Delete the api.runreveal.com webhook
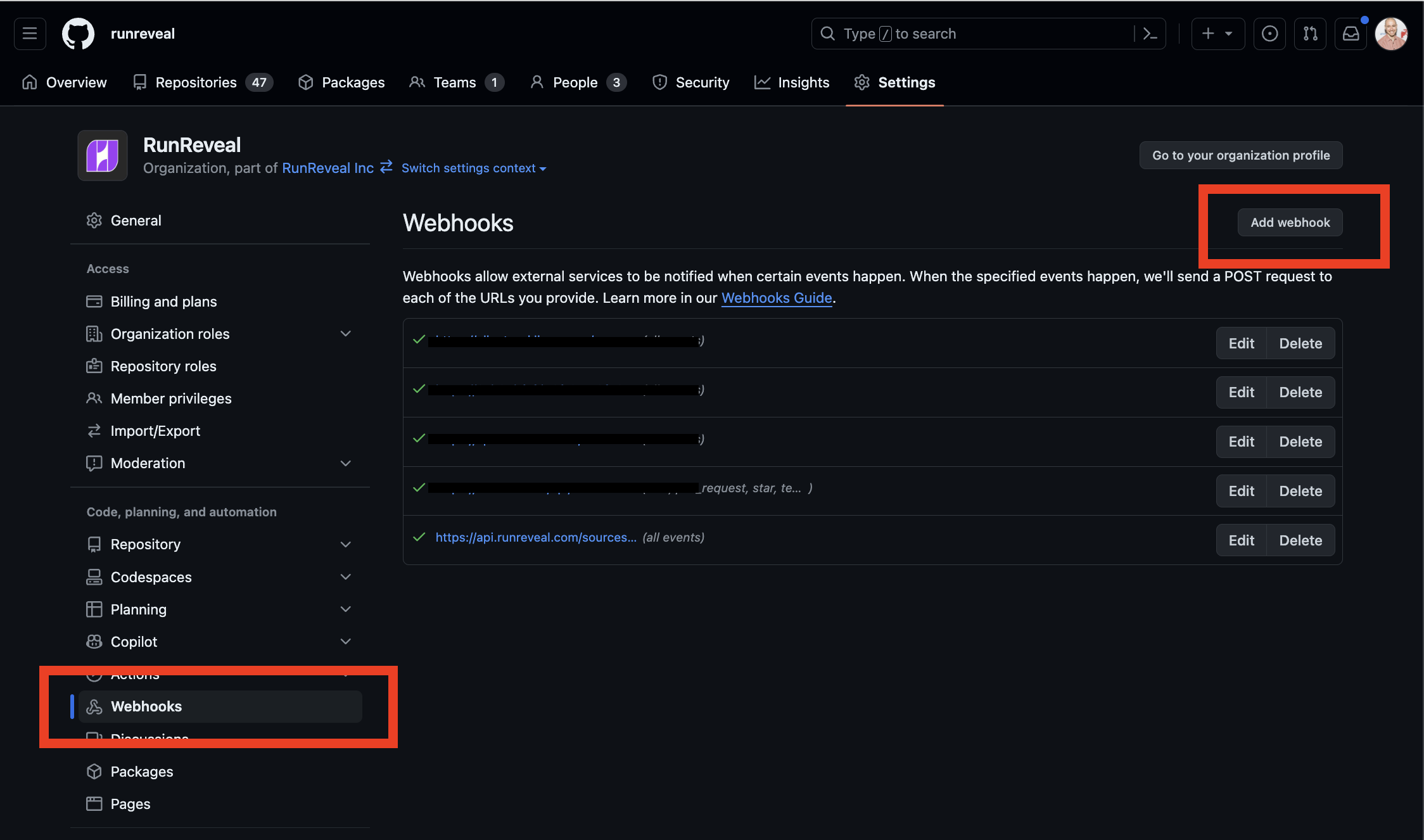The width and height of the screenshot is (1424, 840). pos(1300,540)
